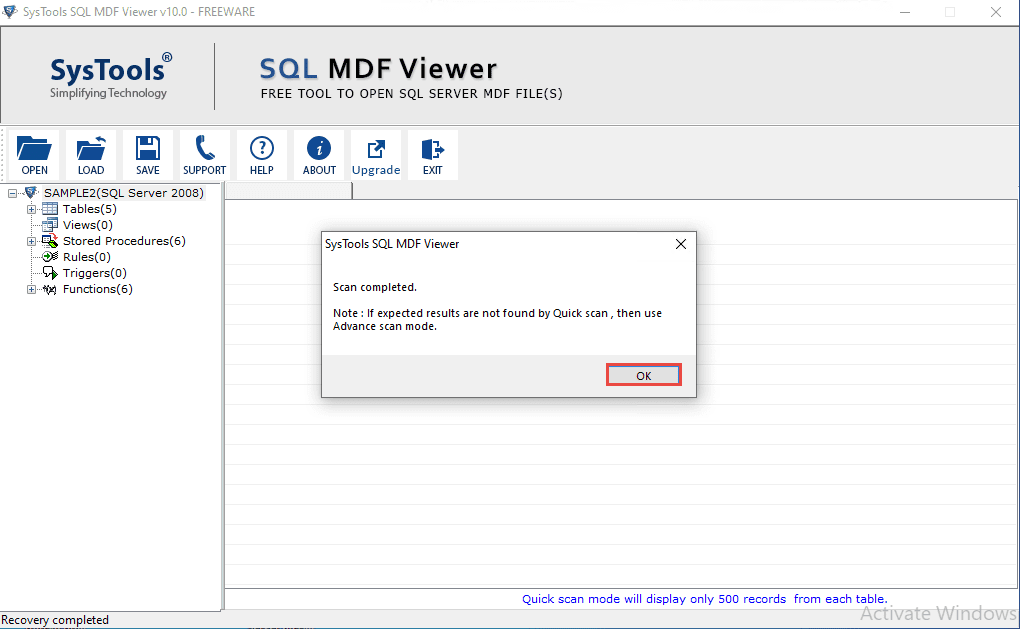Select the Tables(5) tree label

point(90,209)
